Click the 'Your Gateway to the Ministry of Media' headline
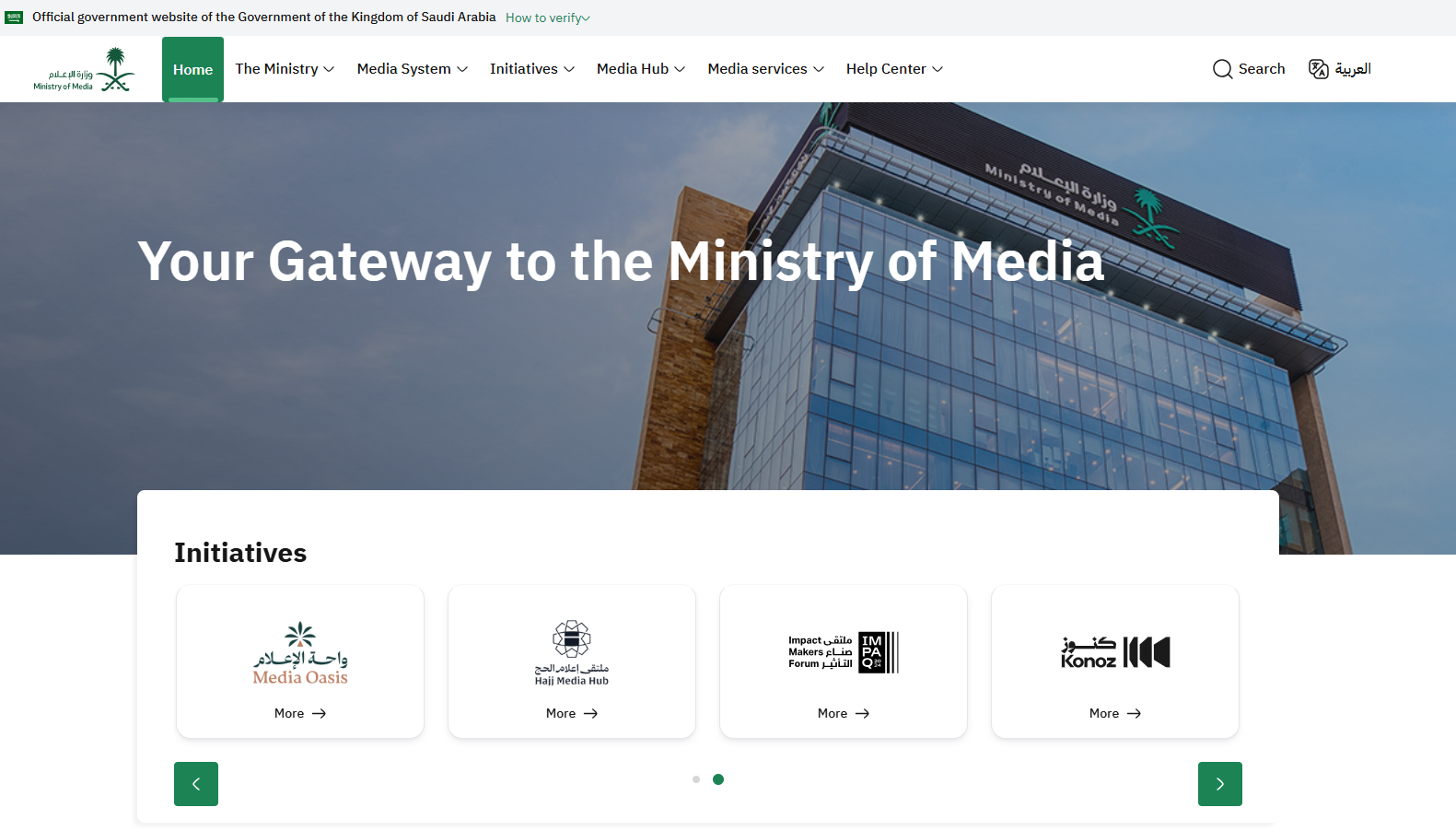1456x831 pixels. point(621,262)
